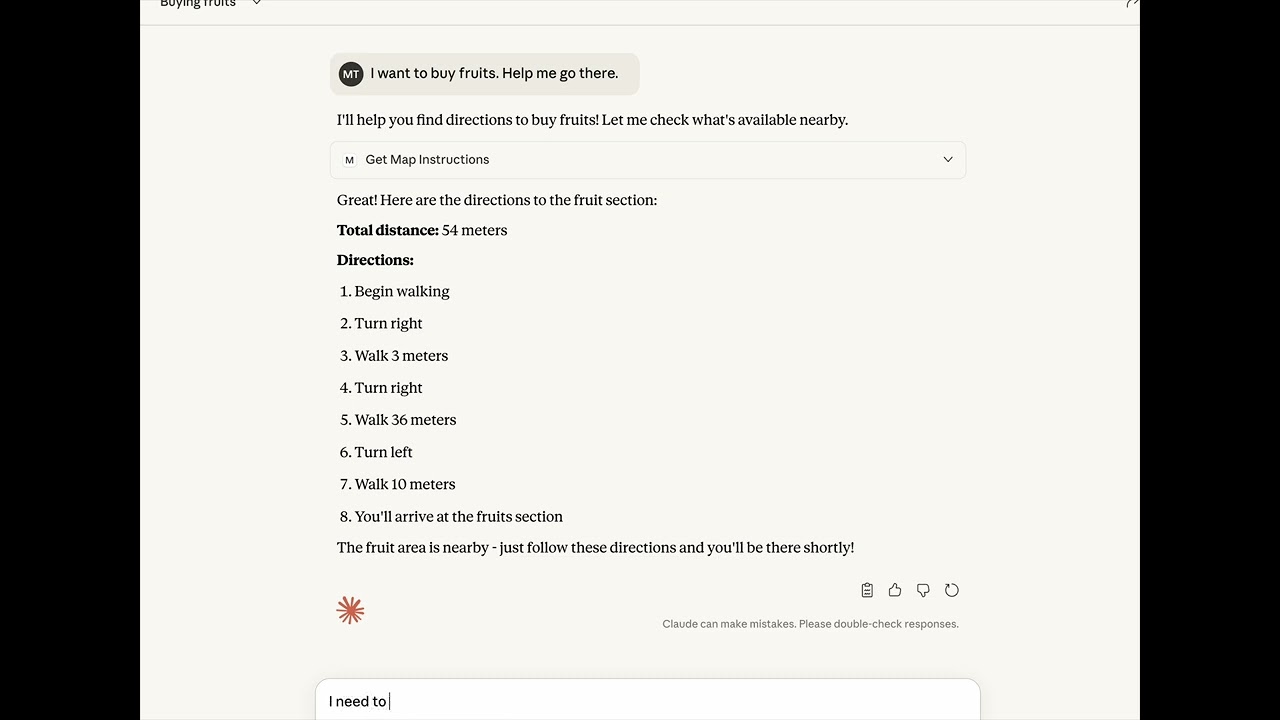Retry the response with the circular arrow
This screenshot has height=720, width=1280.
click(x=952, y=590)
